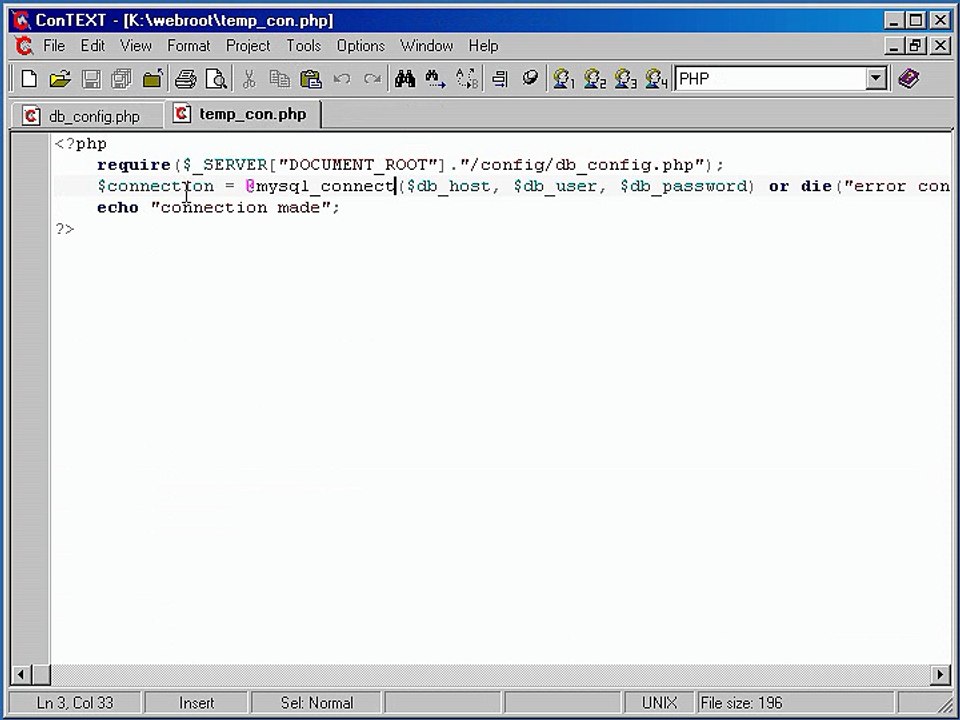Open the Help menu

[x=484, y=46]
